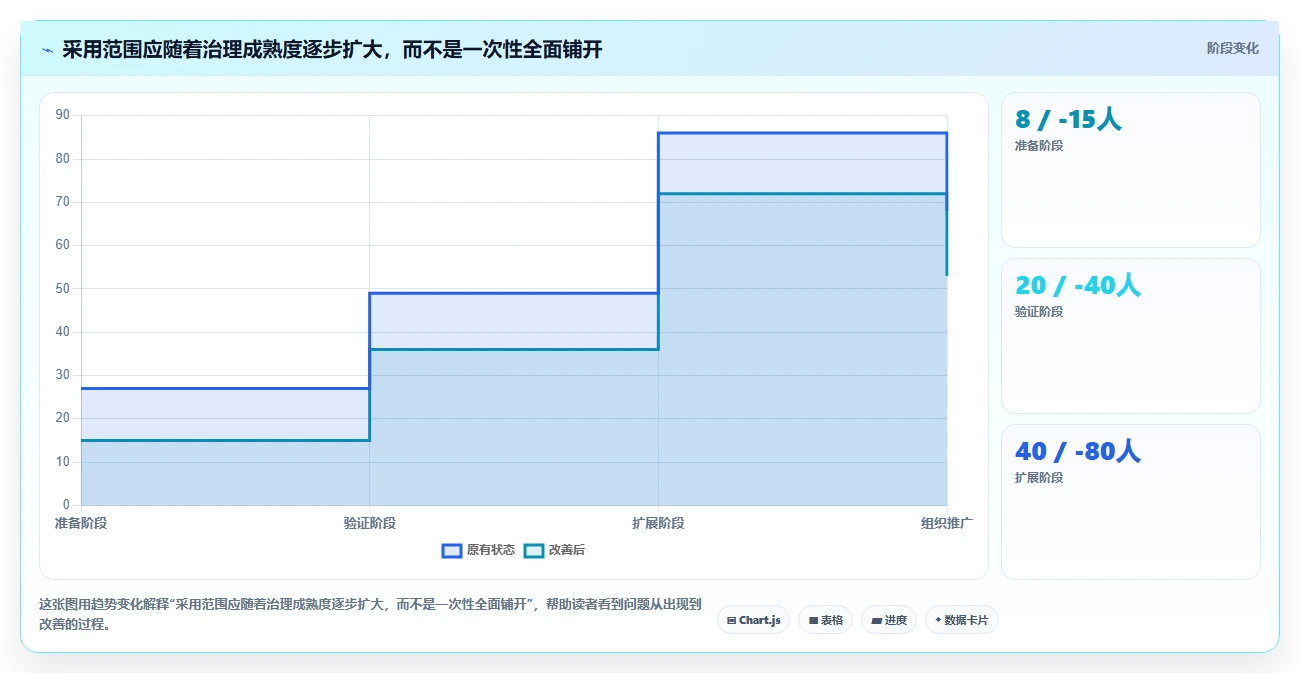Click the chart title heading text
Image resolution: width=1300 pixels, height=673 pixels.
332,49
